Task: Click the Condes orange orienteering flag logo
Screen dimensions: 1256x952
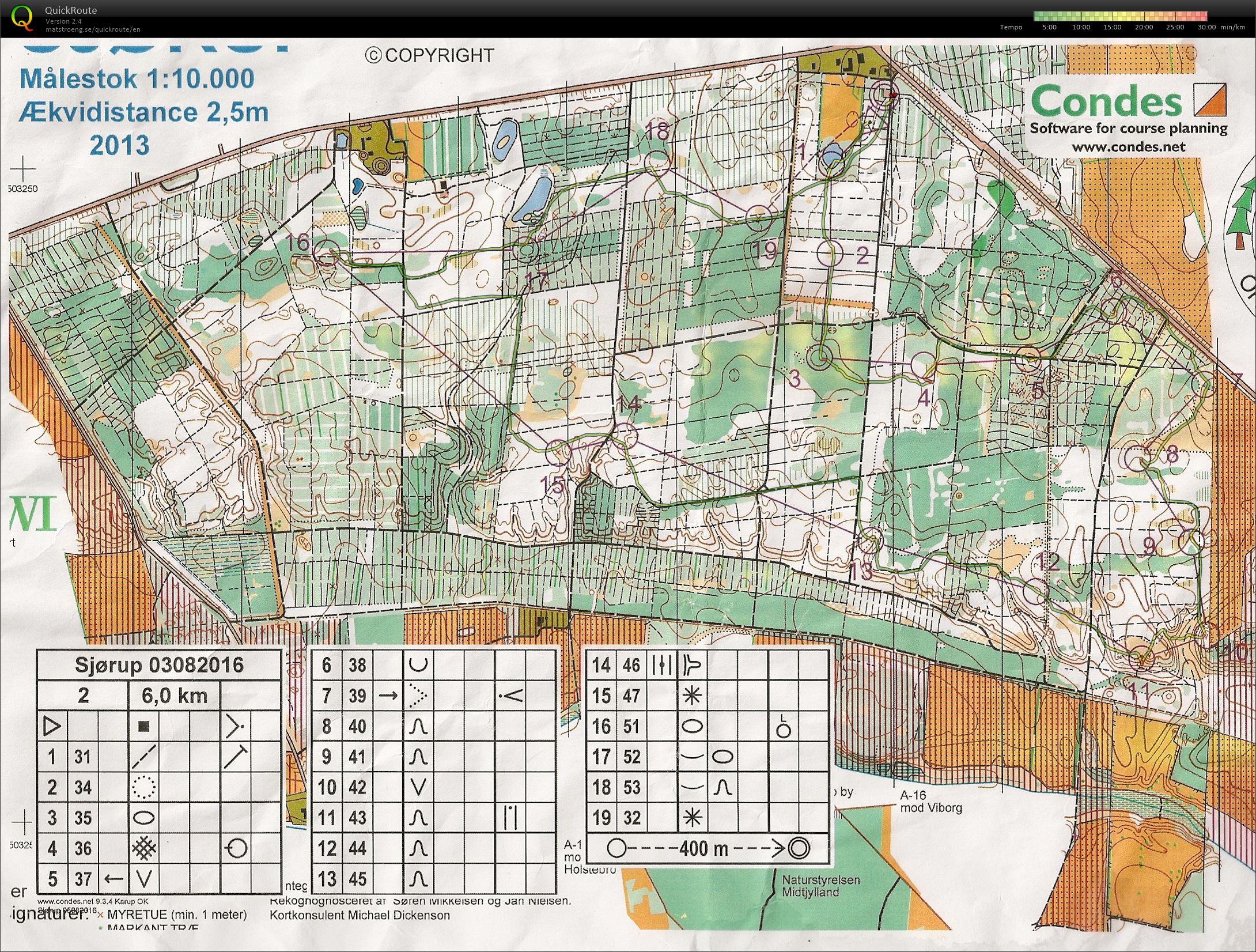Action: coord(1210,99)
